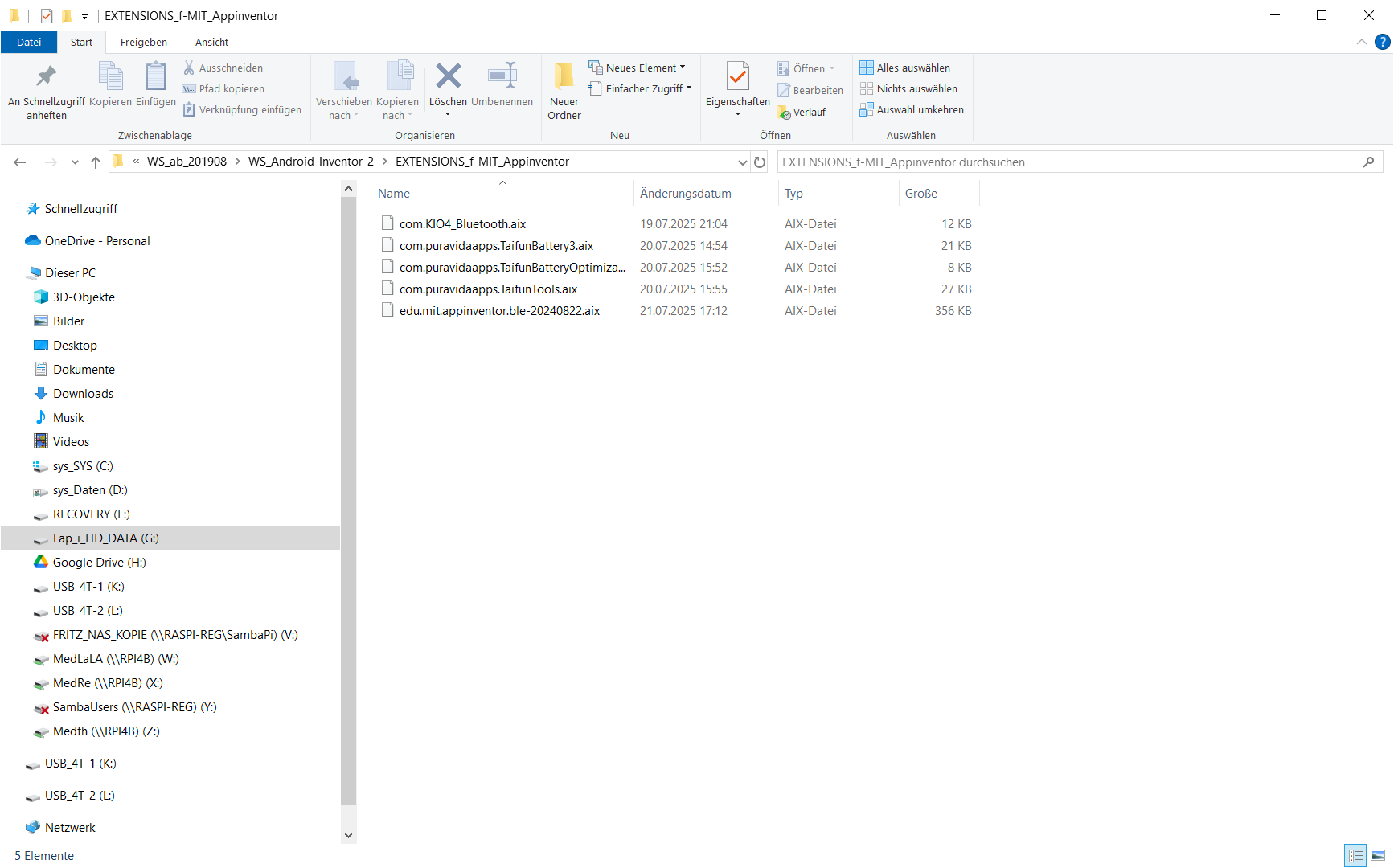Switch to large thumbnails view toggle

1378,855
